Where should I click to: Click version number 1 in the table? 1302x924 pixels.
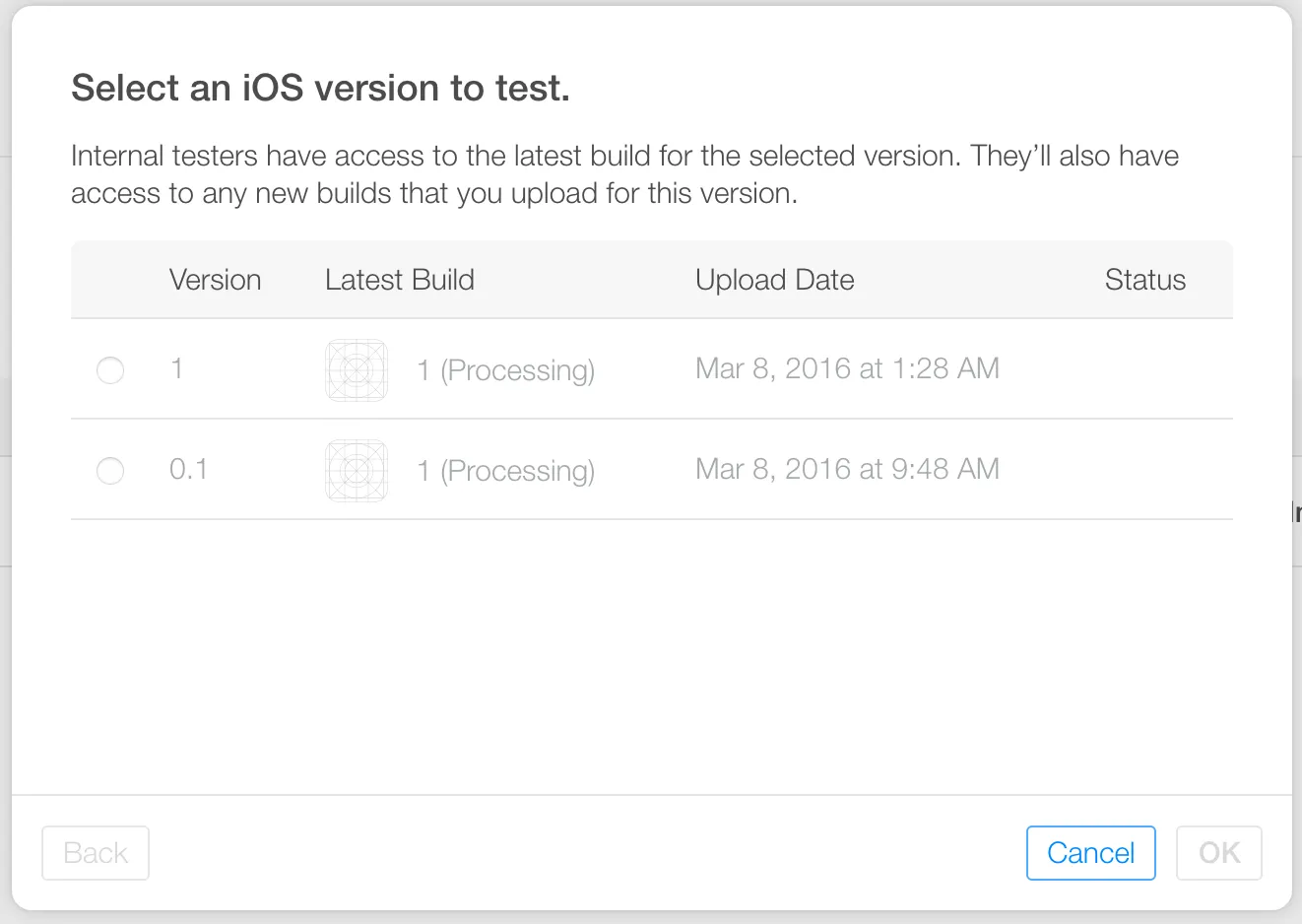click(x=177, y=369)
